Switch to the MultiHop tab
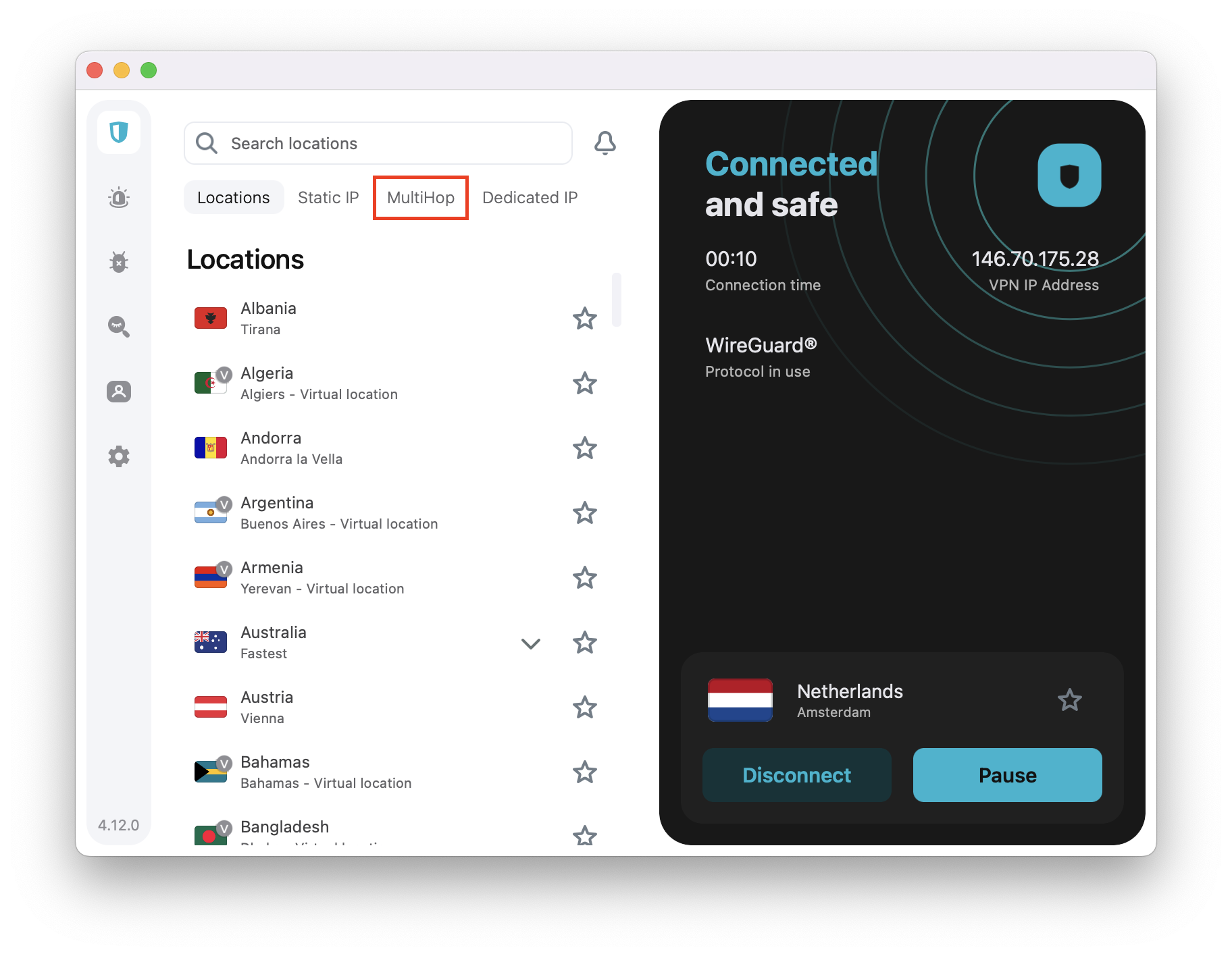The width and height of the screenshot is (1232, 956). [421, 198]
